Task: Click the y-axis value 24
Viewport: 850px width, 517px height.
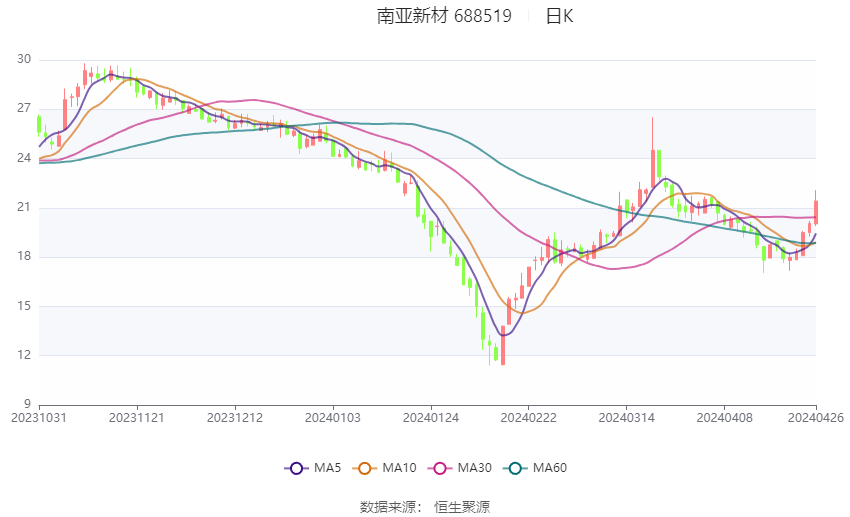Action: [x=24, y=158]
